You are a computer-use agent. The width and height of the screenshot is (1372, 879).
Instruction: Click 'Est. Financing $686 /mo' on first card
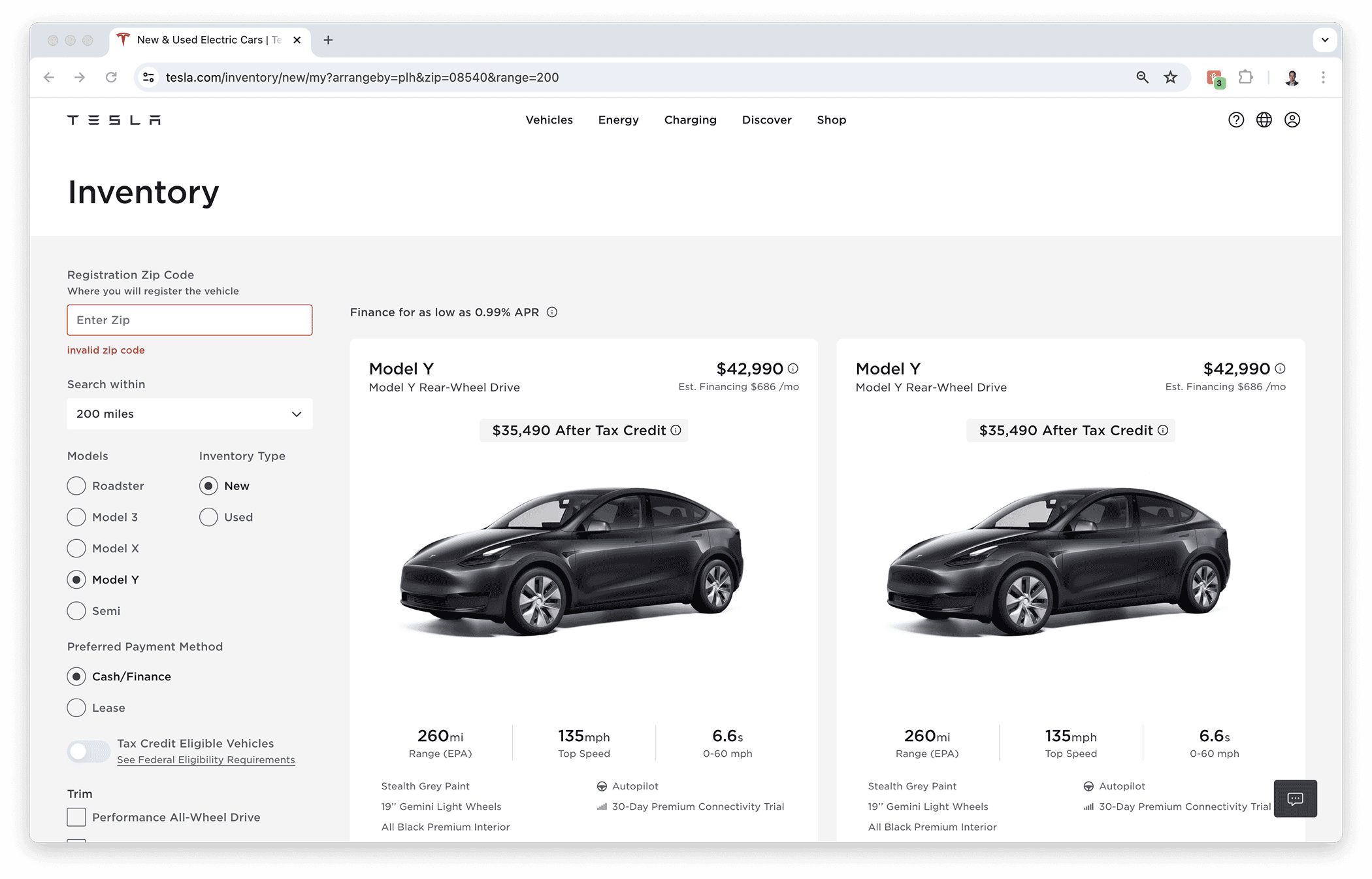[738, 387]
